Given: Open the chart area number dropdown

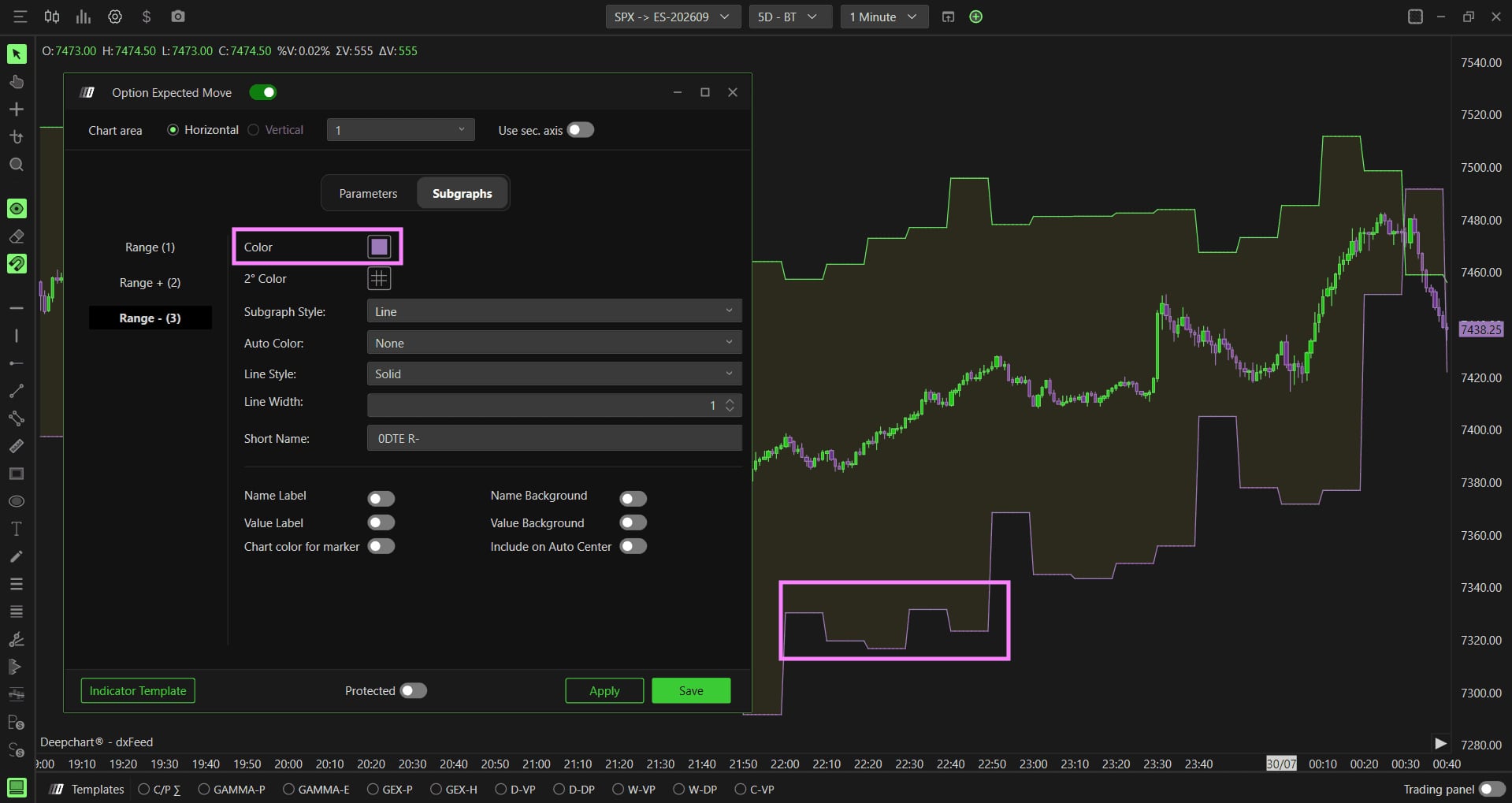Looking at the screenshot, I should [401, 130].
